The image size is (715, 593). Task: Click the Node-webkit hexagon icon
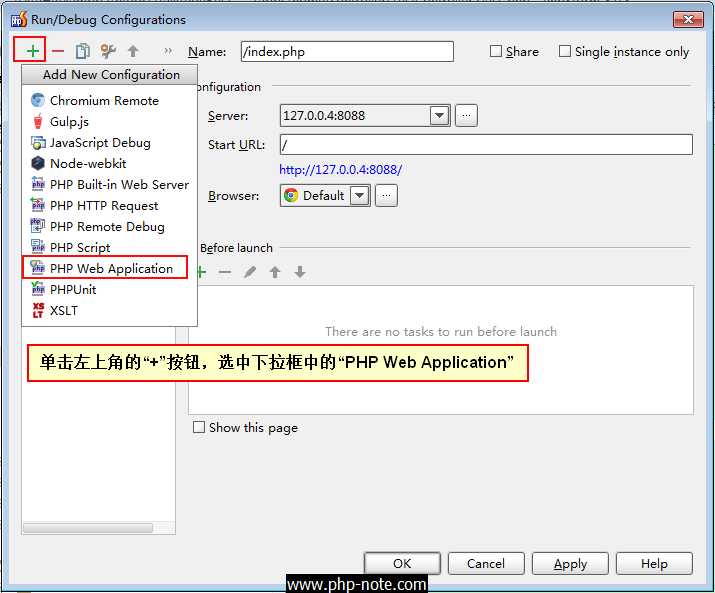pyautogui.click(x=38, y=163)
